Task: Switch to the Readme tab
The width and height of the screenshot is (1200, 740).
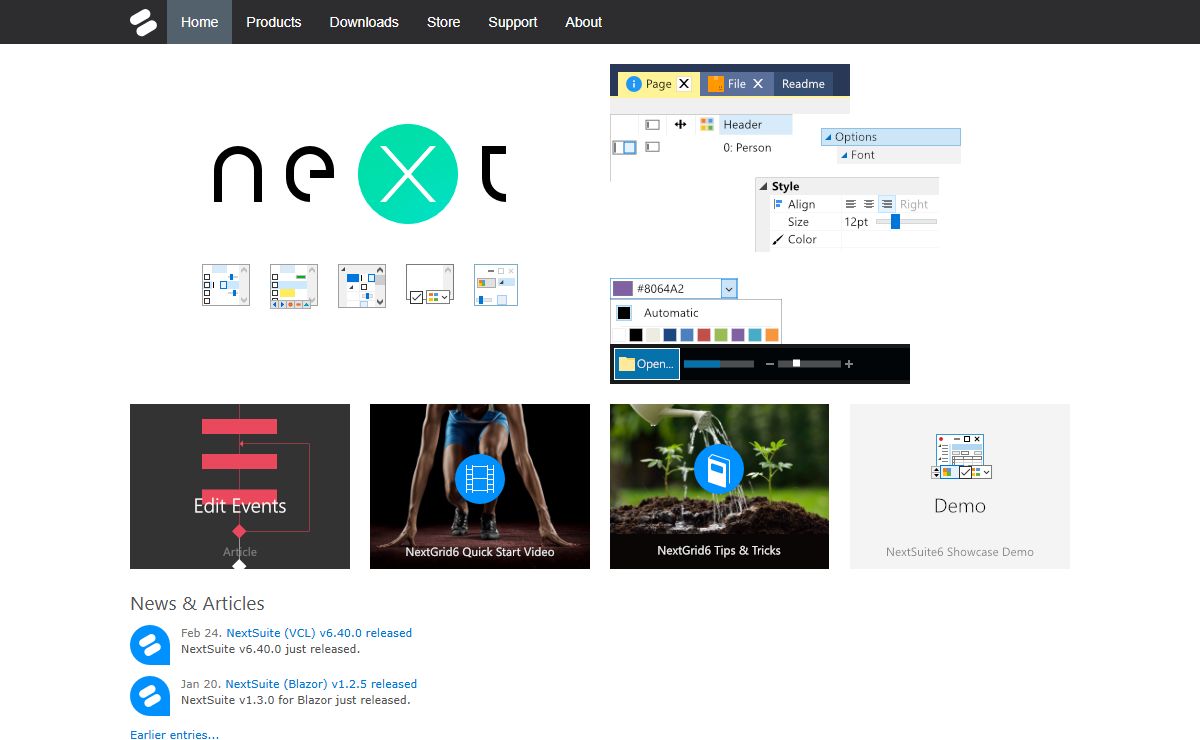Action: tap(803, 84)
